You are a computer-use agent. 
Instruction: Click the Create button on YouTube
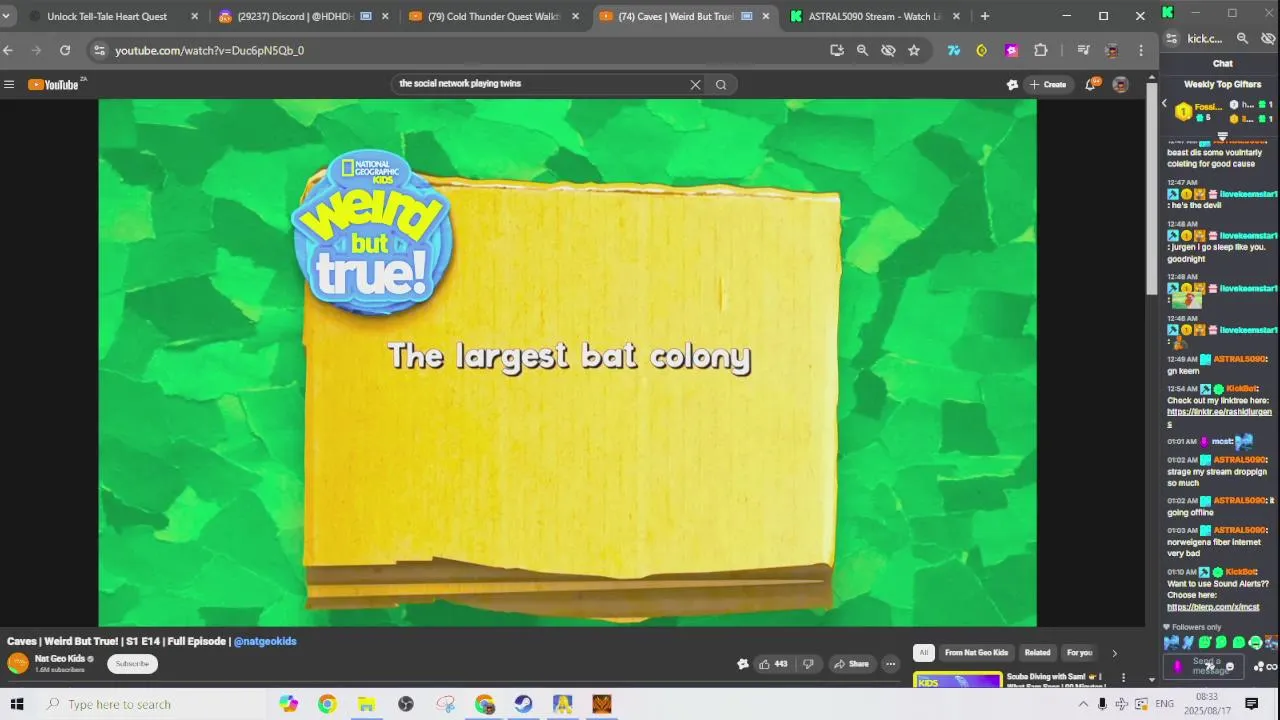pos(1049,84)
